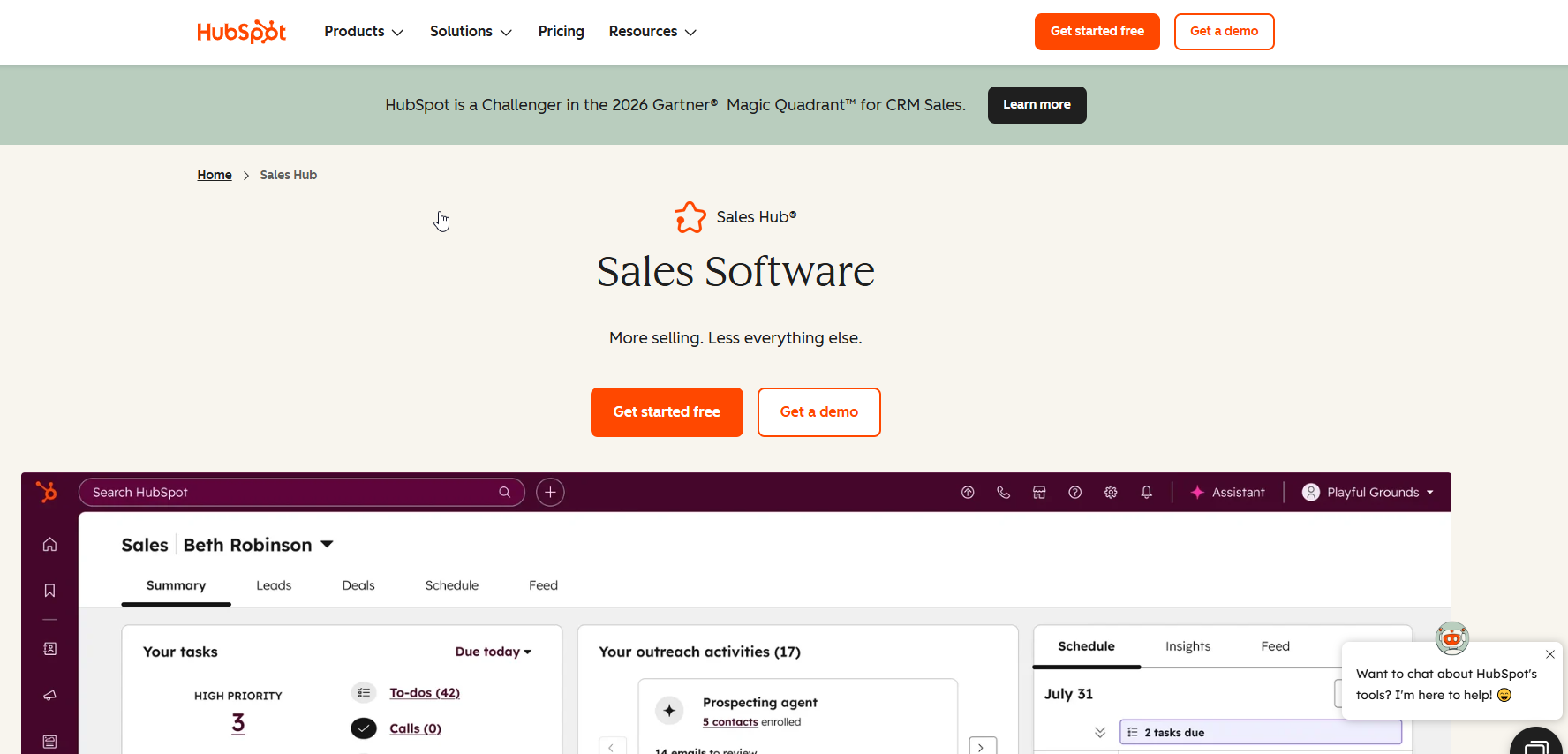Click the chatbot avatar icon
The height and width of the screenshot is (754, 1568).
pos(1451,637)
